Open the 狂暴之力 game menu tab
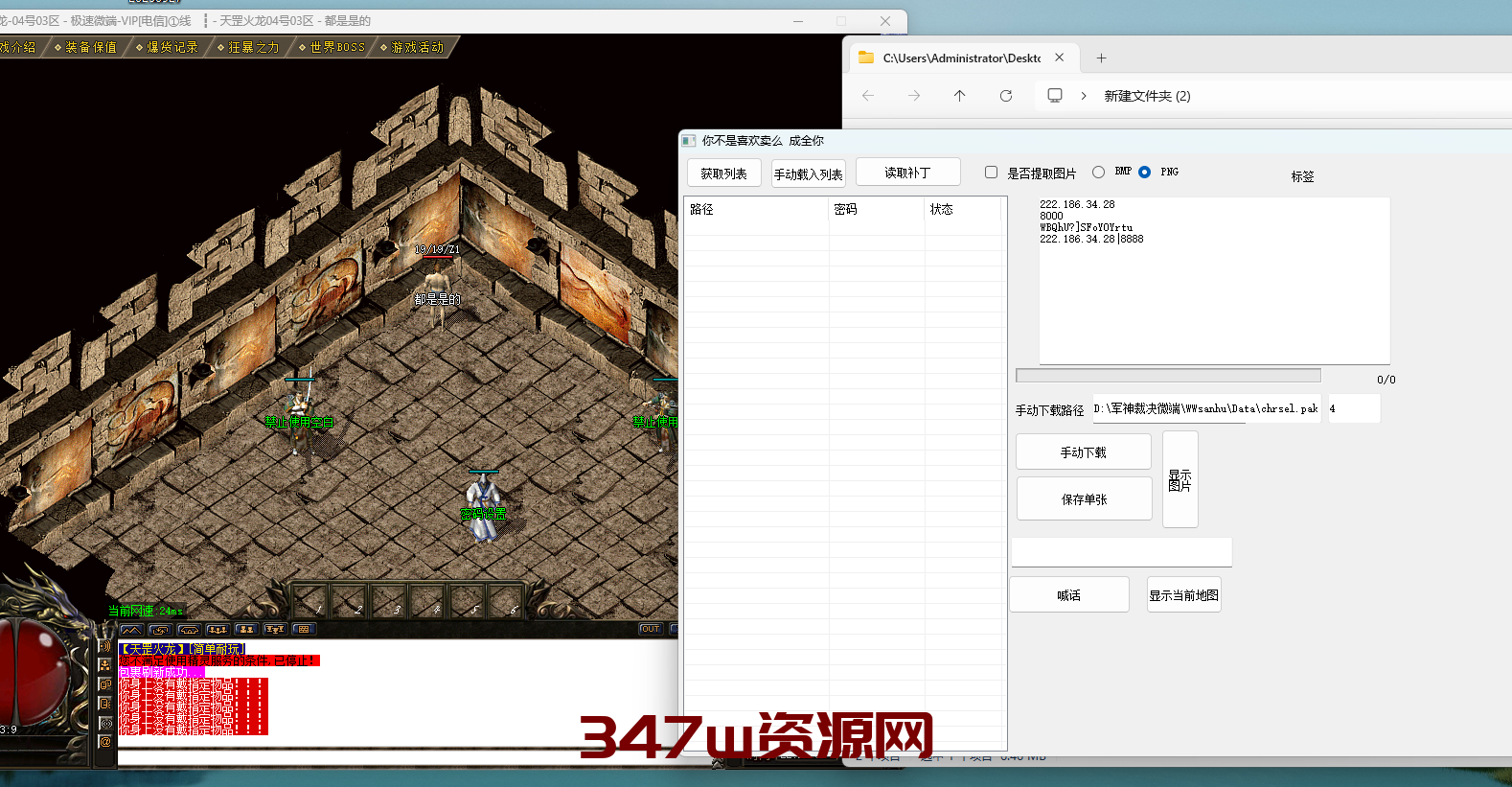 pyautogui.click(x=249, y=46)
